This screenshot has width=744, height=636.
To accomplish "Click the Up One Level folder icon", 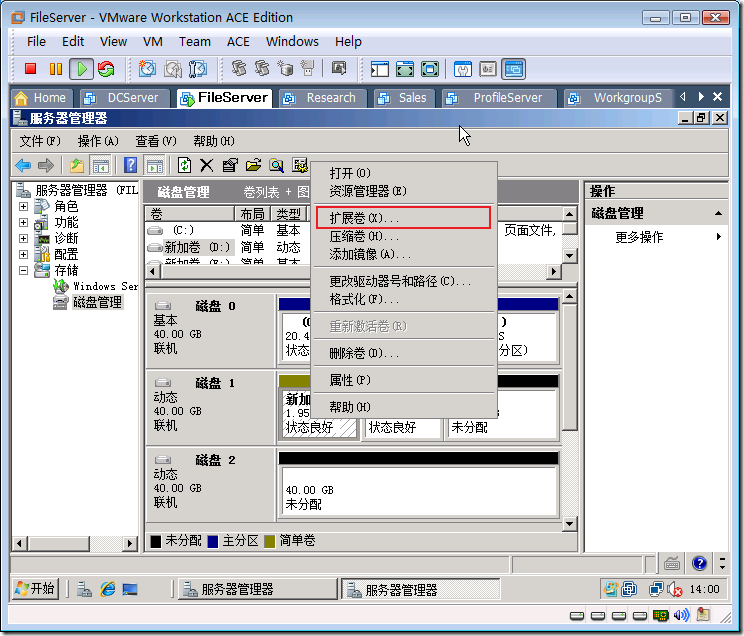I will tap(76, 166).
